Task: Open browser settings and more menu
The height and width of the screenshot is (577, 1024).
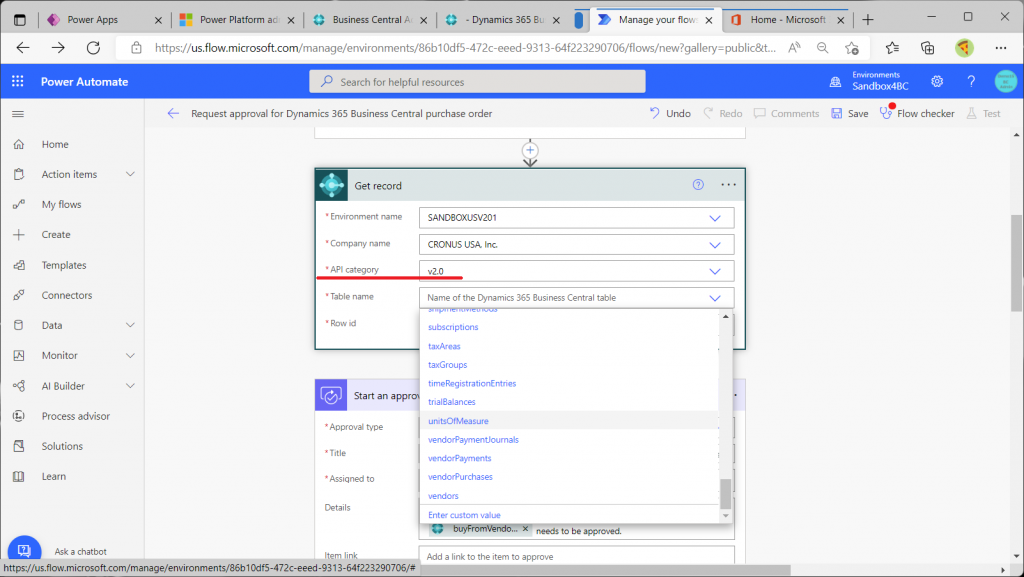Action: tap(1000, 48)
